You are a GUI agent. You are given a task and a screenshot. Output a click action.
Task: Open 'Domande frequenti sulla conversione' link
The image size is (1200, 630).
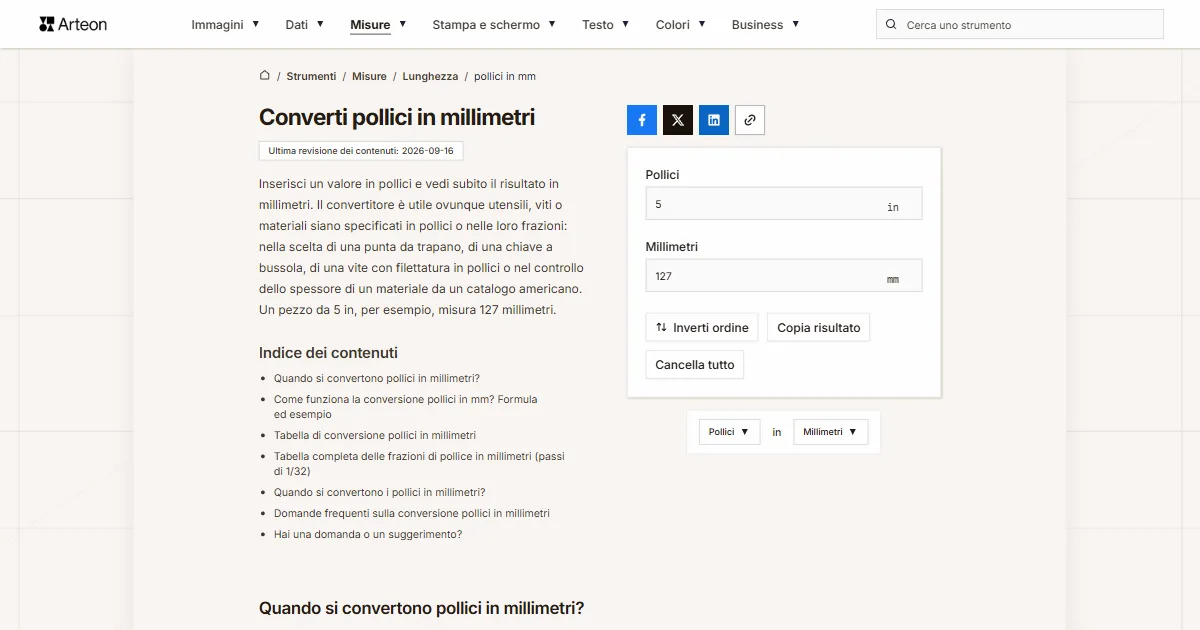pyautogui.click(x=412, y=513)
